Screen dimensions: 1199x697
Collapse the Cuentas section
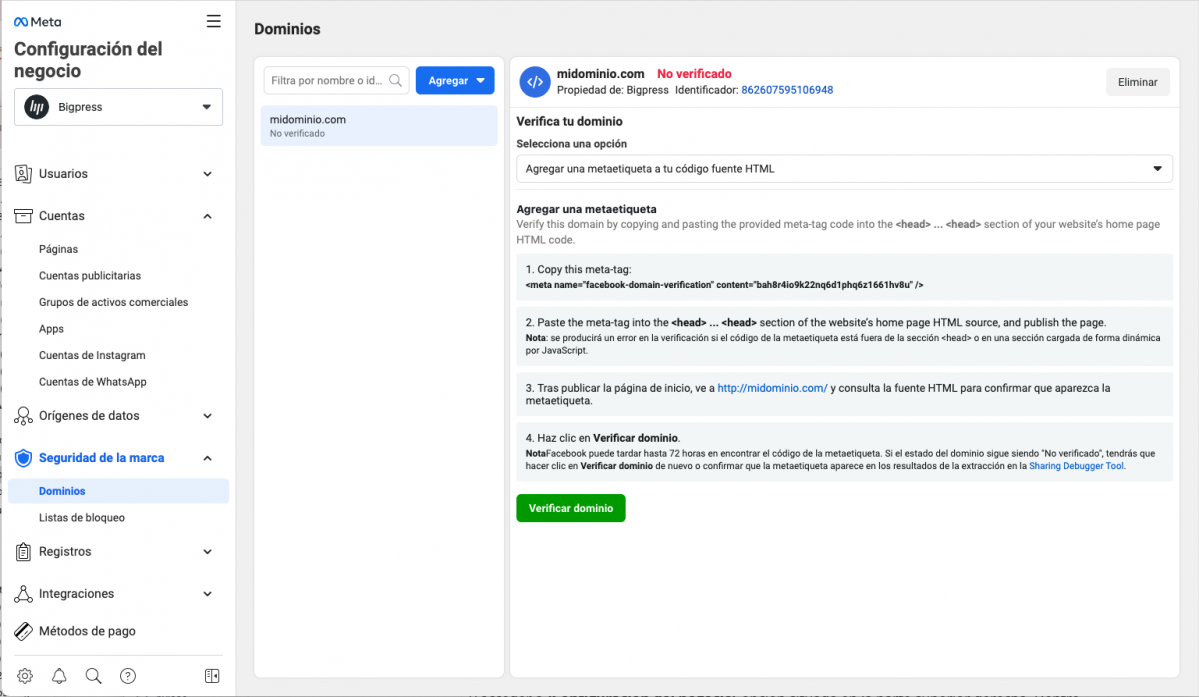pos(207,216)
